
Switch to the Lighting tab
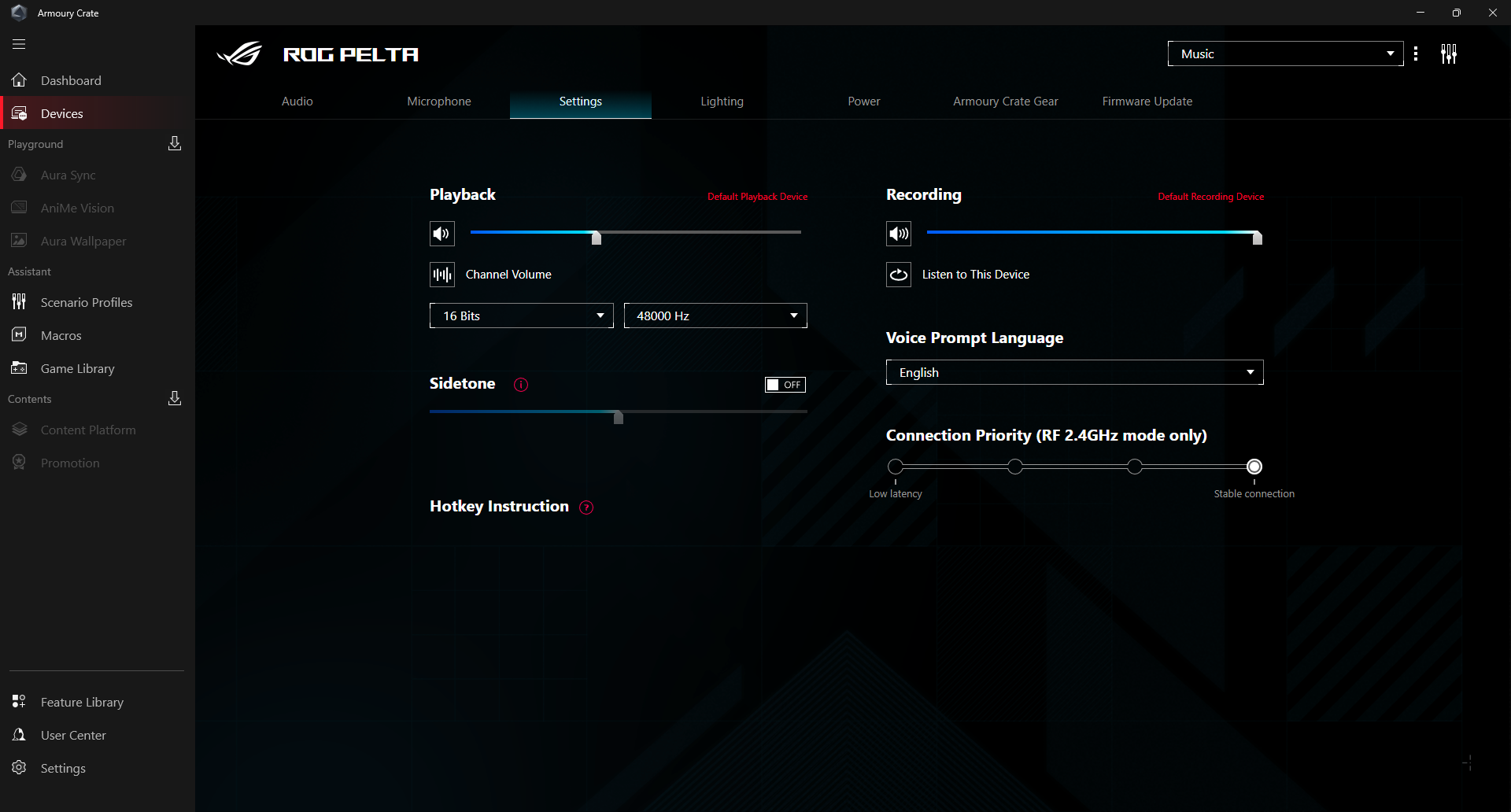point(722,101)
